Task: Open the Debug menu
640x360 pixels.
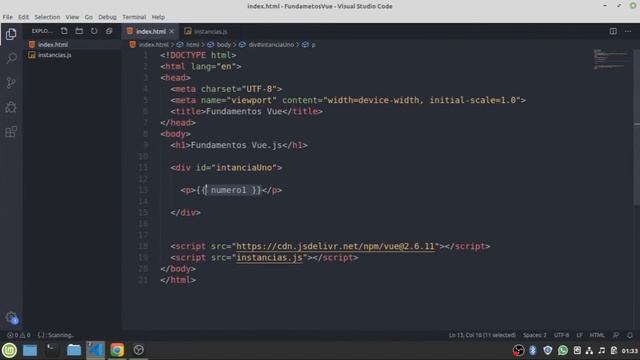Action: pyautogui.click(x=107, y=17)
